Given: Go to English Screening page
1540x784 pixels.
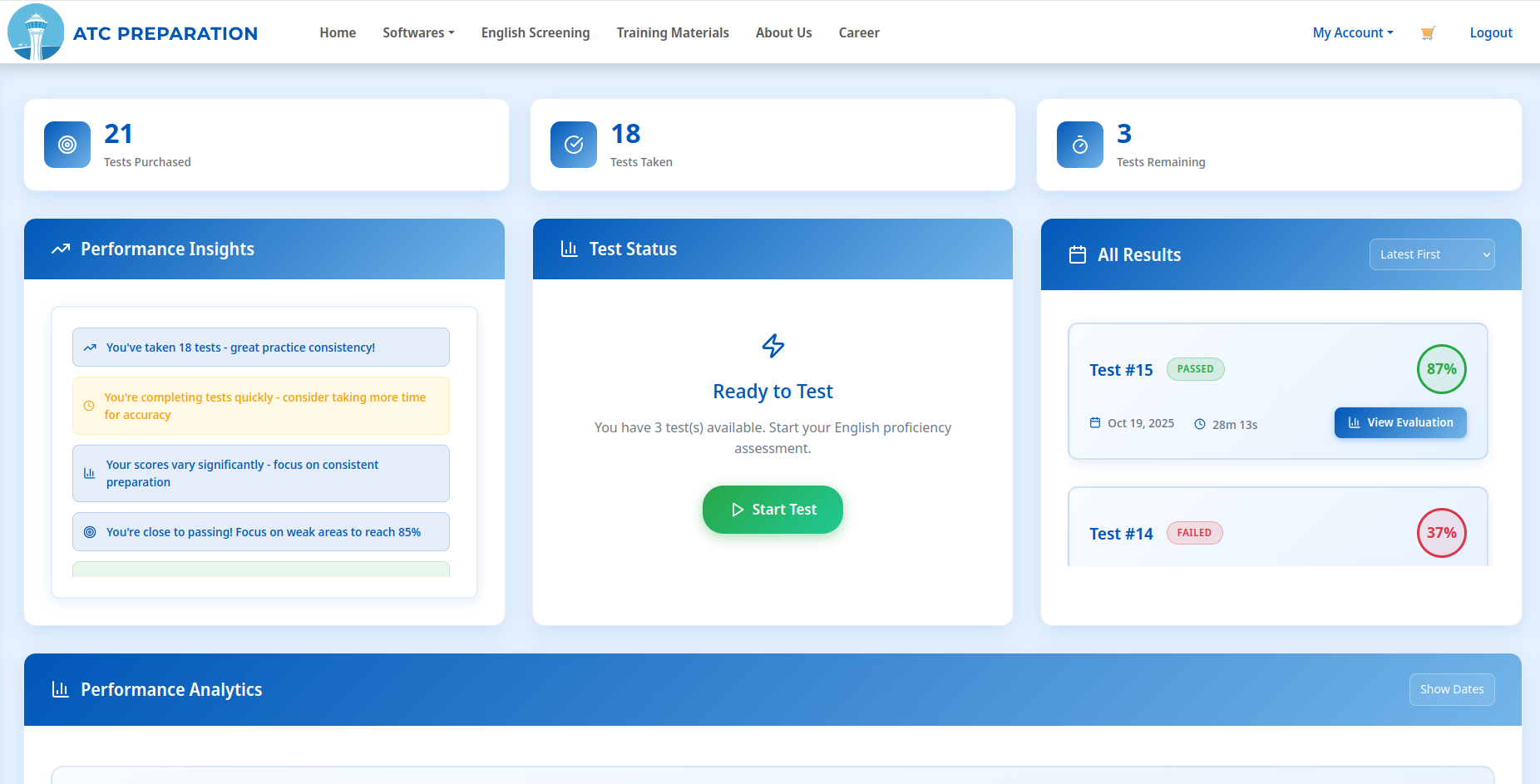Looking at the screenshot, I should click(536, 32).
